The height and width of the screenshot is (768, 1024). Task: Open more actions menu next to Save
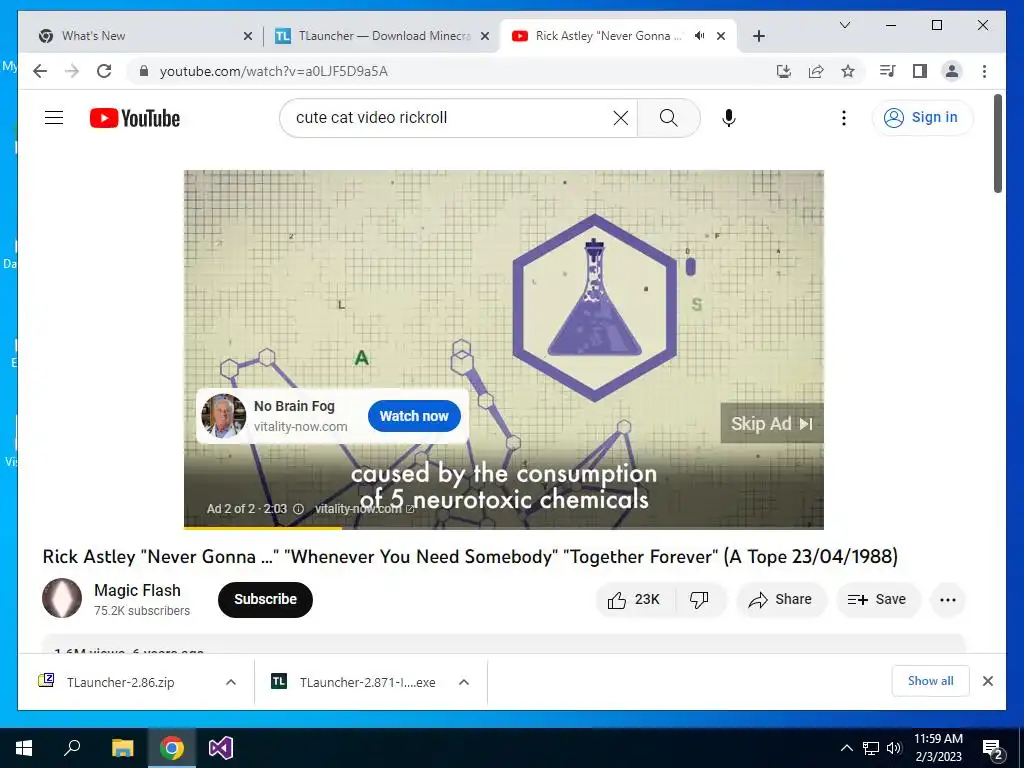pos(948,600)
